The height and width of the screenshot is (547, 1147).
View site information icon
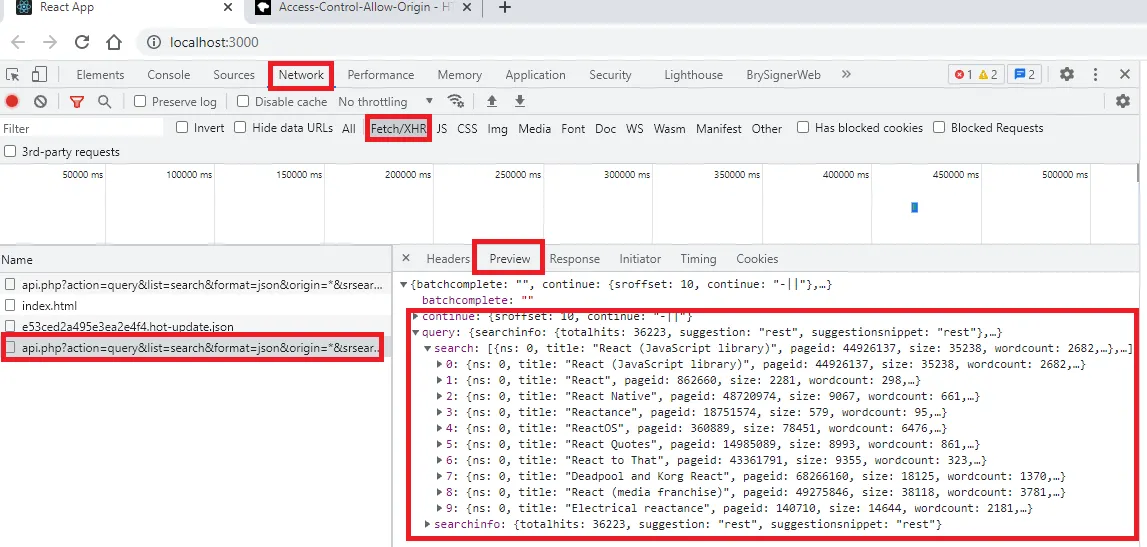click(154, 42)
